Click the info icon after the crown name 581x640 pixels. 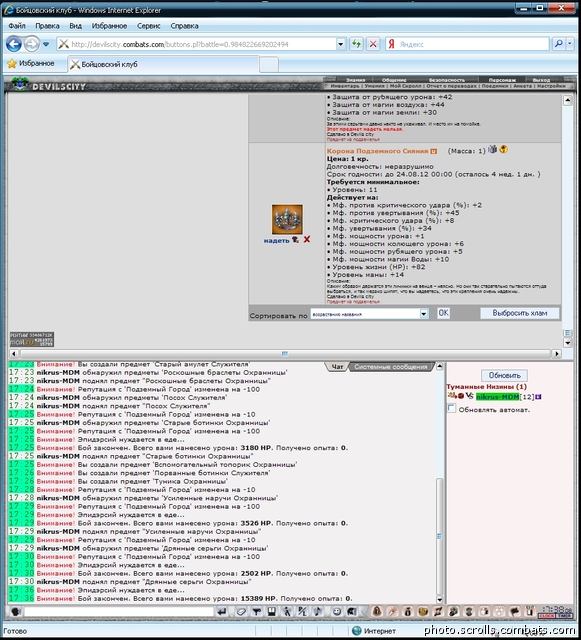point(434,151)
